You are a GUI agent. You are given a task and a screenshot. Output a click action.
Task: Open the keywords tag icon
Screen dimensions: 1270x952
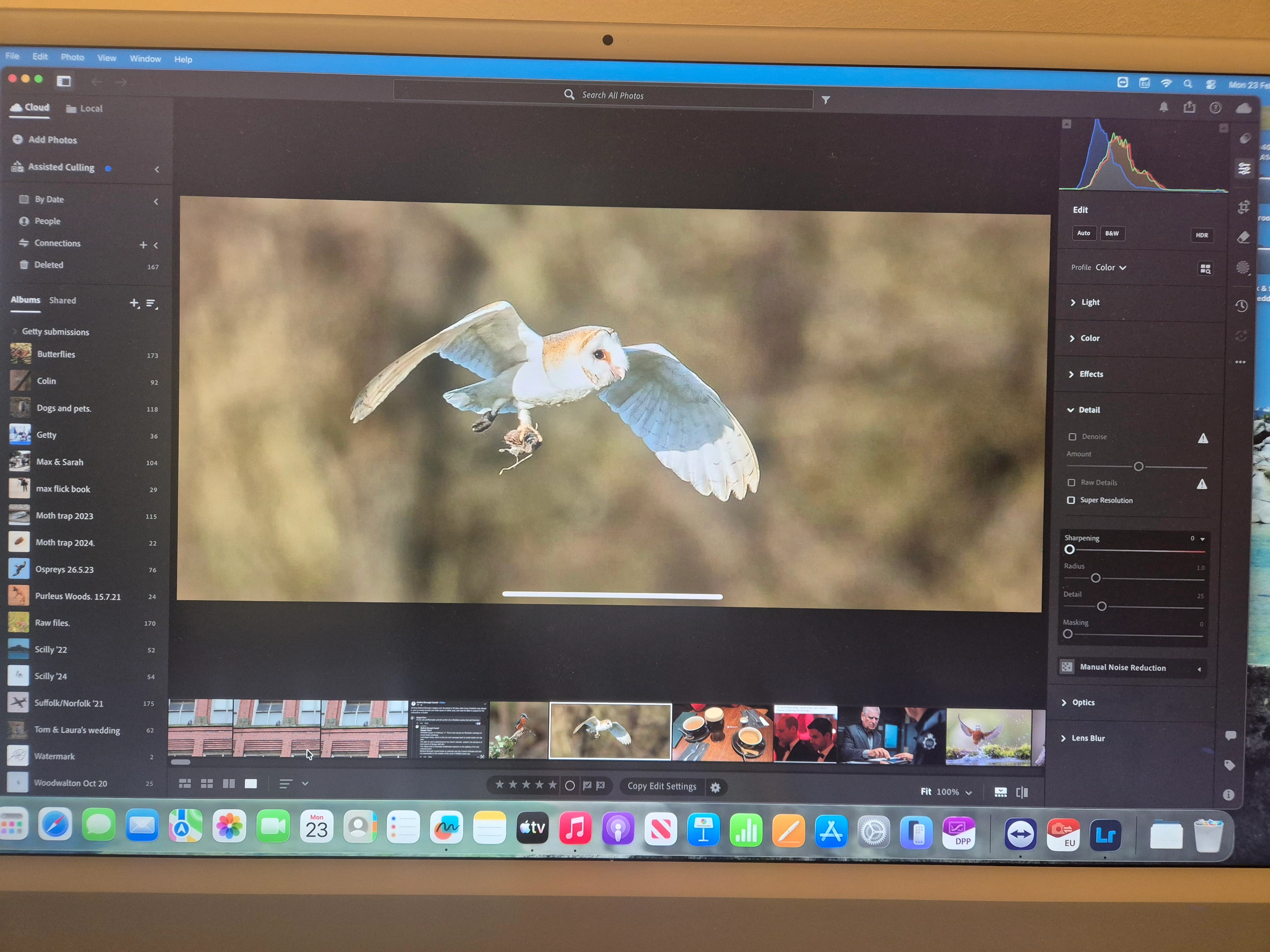pyautogui.click(x=1230, y=765)
